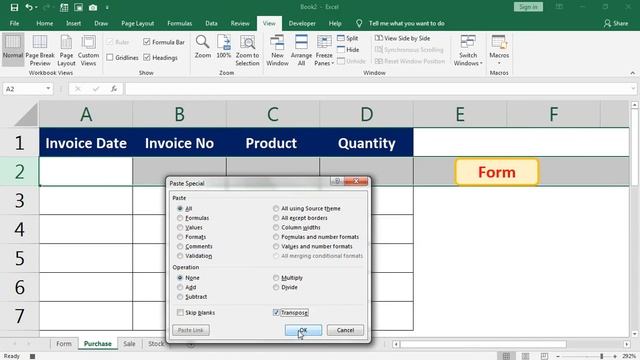640x360 pixels.
Task: Click the camera icon in Quick Access Toolbar
Action: coord(93,7)
